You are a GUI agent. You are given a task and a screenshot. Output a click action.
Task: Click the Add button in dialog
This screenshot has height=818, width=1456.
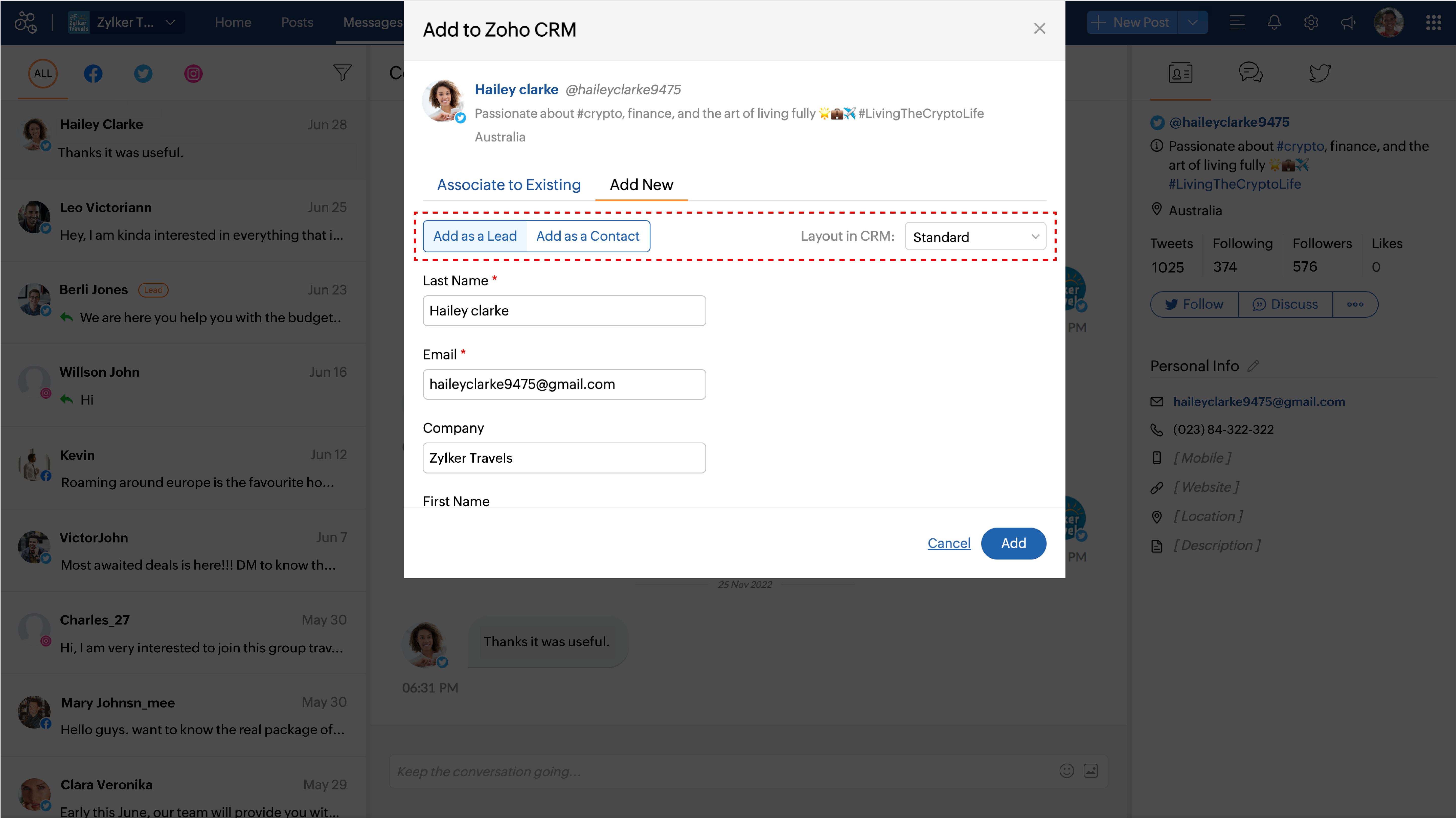1013,543
